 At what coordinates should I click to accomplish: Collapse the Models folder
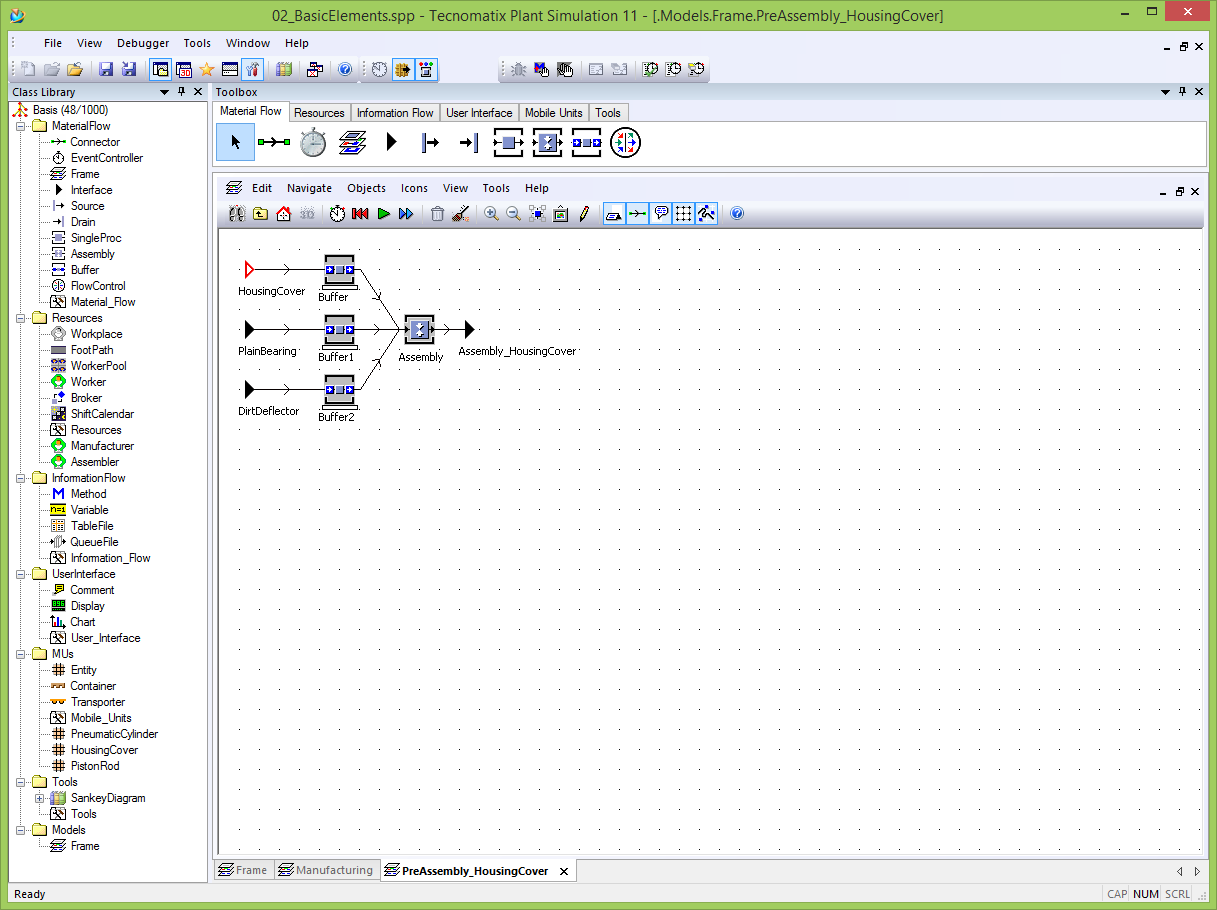21,830
